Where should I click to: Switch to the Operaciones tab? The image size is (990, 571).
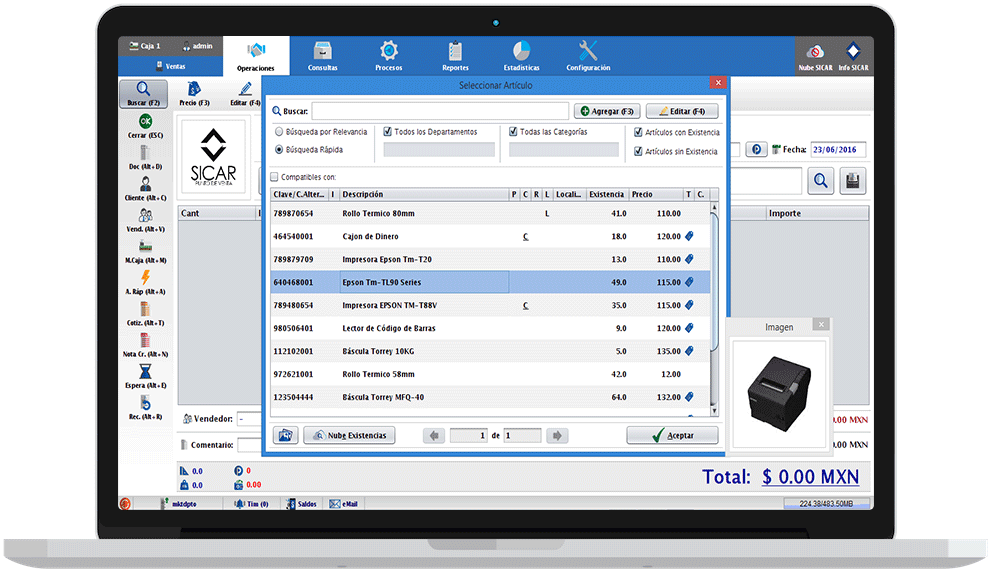click(256, 56)
